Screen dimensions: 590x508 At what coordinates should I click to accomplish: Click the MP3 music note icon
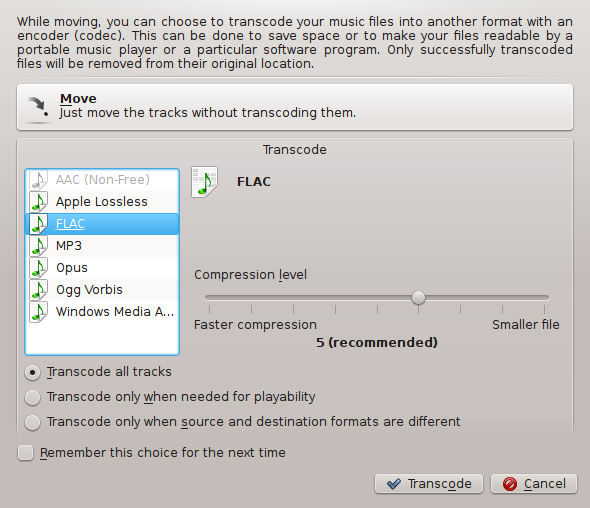39,246
